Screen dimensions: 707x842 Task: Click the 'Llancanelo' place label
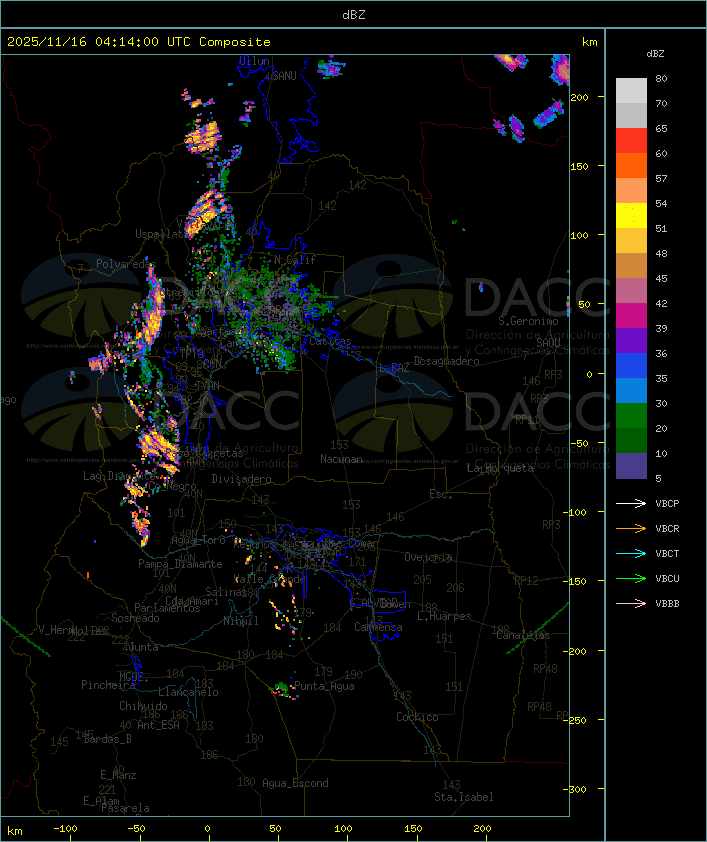[188, 692]
